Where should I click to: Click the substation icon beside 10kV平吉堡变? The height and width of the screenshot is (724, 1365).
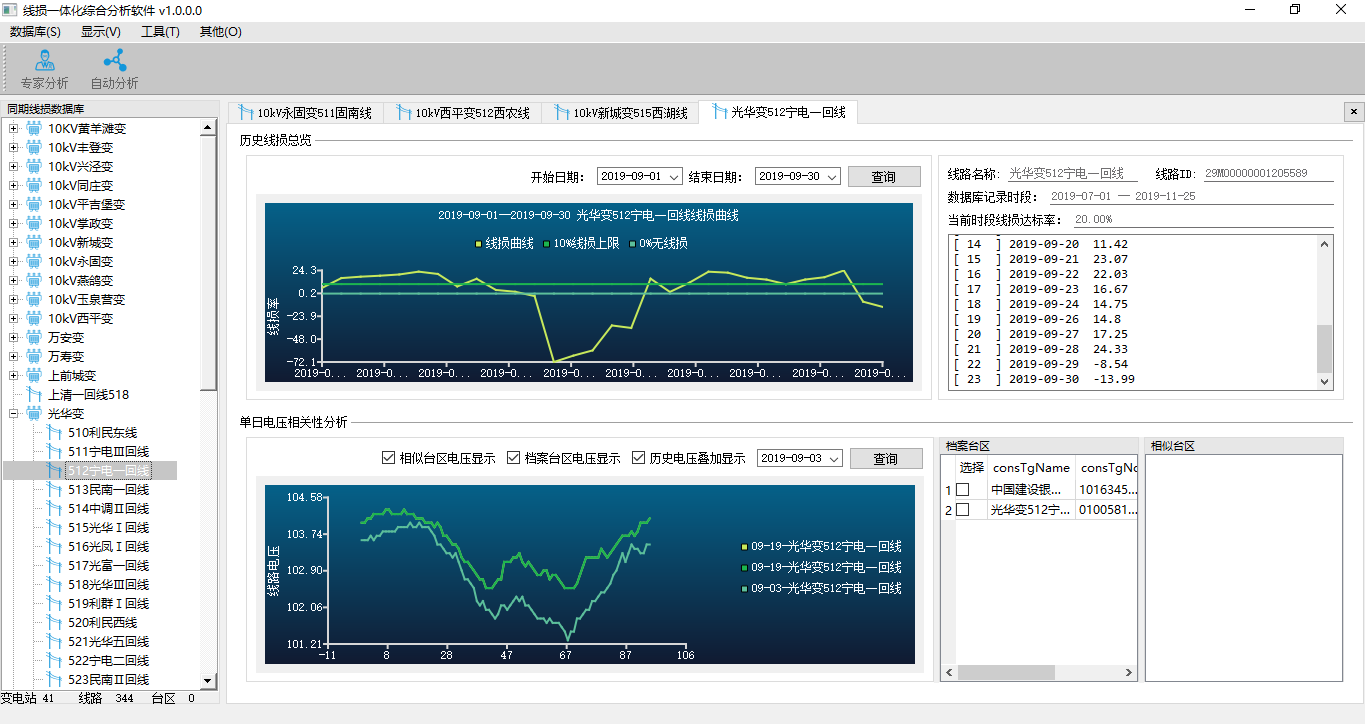point(34,204)
